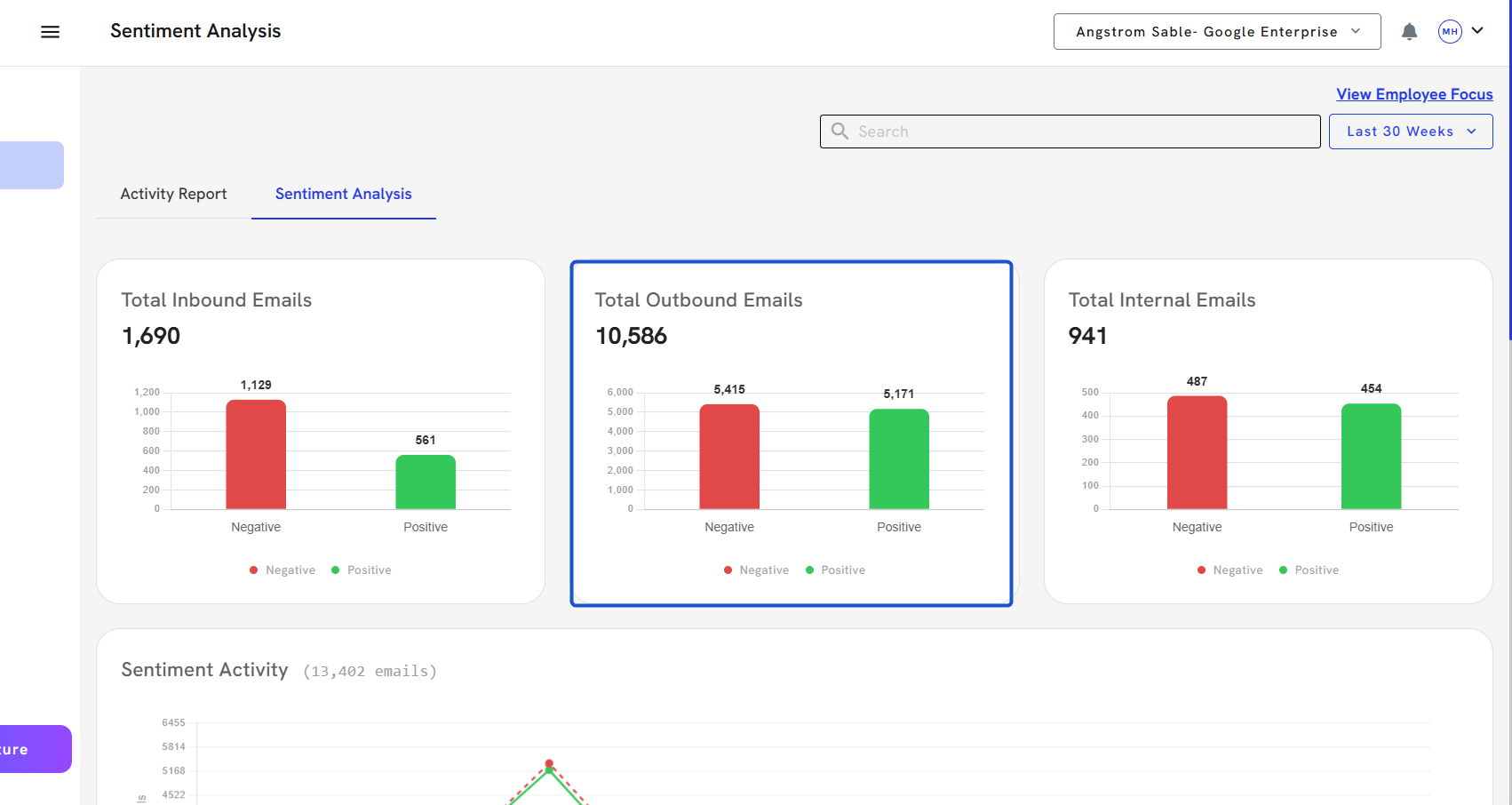Open the Last 30 Weeks dropdown
This screenshot has height=805, width=1512.
point(1410,132)
